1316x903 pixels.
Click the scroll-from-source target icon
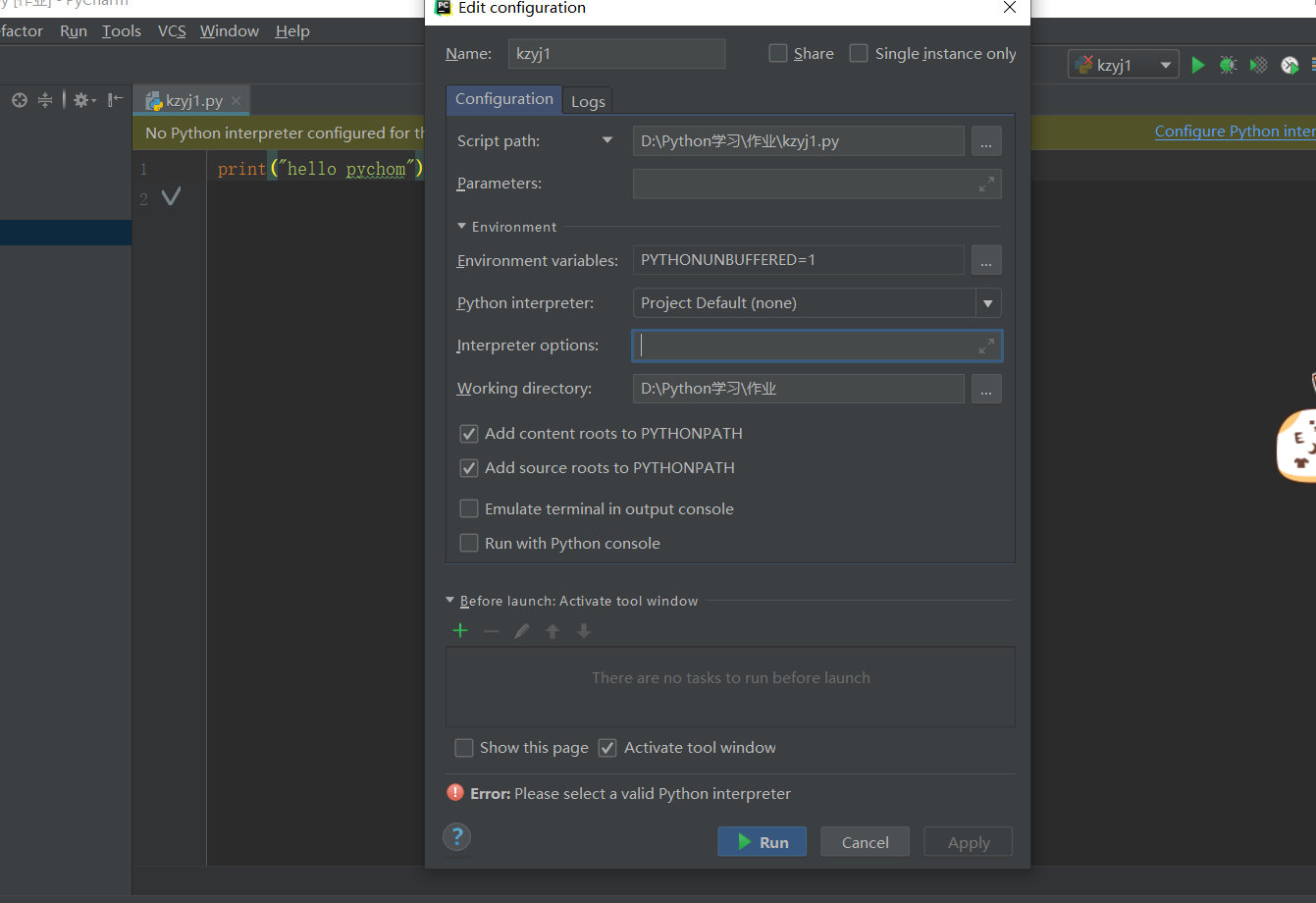click(x=19, y=100)
